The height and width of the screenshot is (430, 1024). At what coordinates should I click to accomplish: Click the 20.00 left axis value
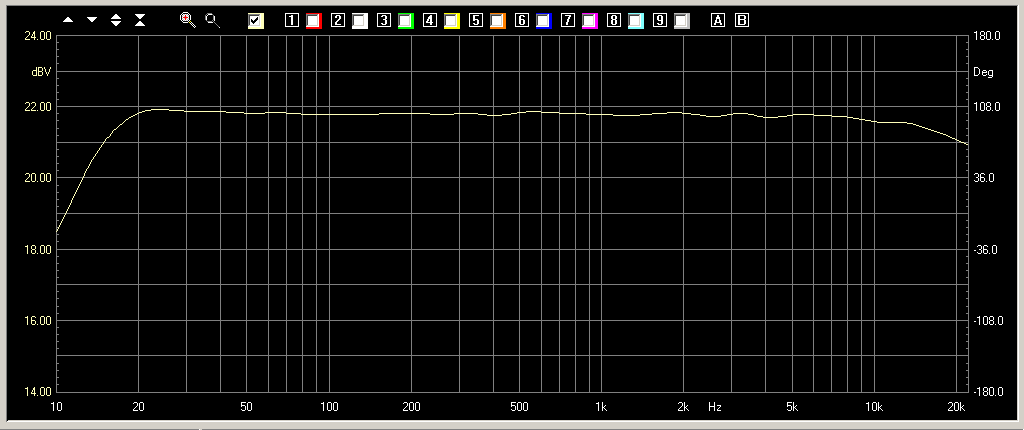click(38, 178)
